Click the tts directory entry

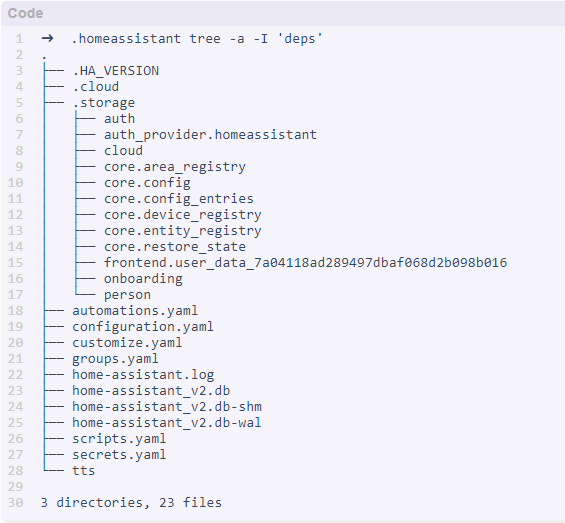(84, 471)
